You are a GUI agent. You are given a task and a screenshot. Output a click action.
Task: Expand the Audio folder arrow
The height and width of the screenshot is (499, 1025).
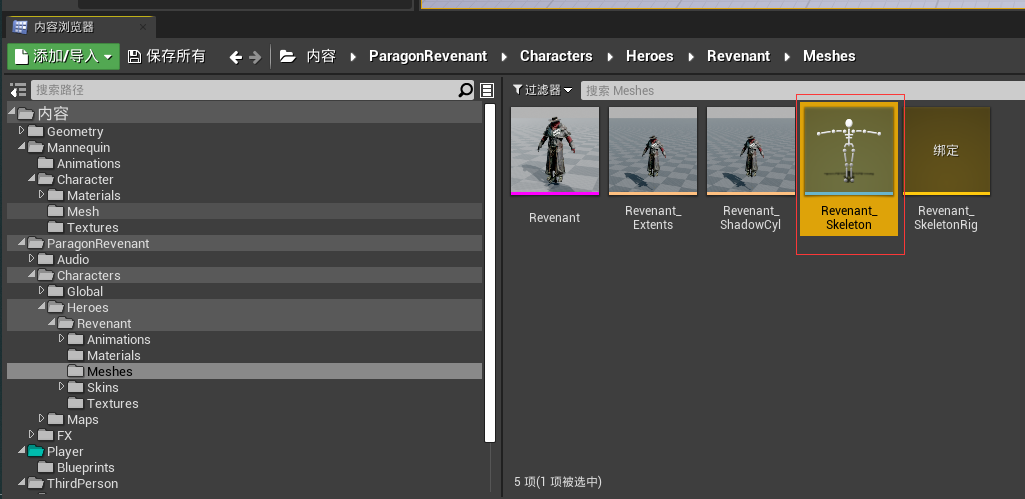pos(31,259)
